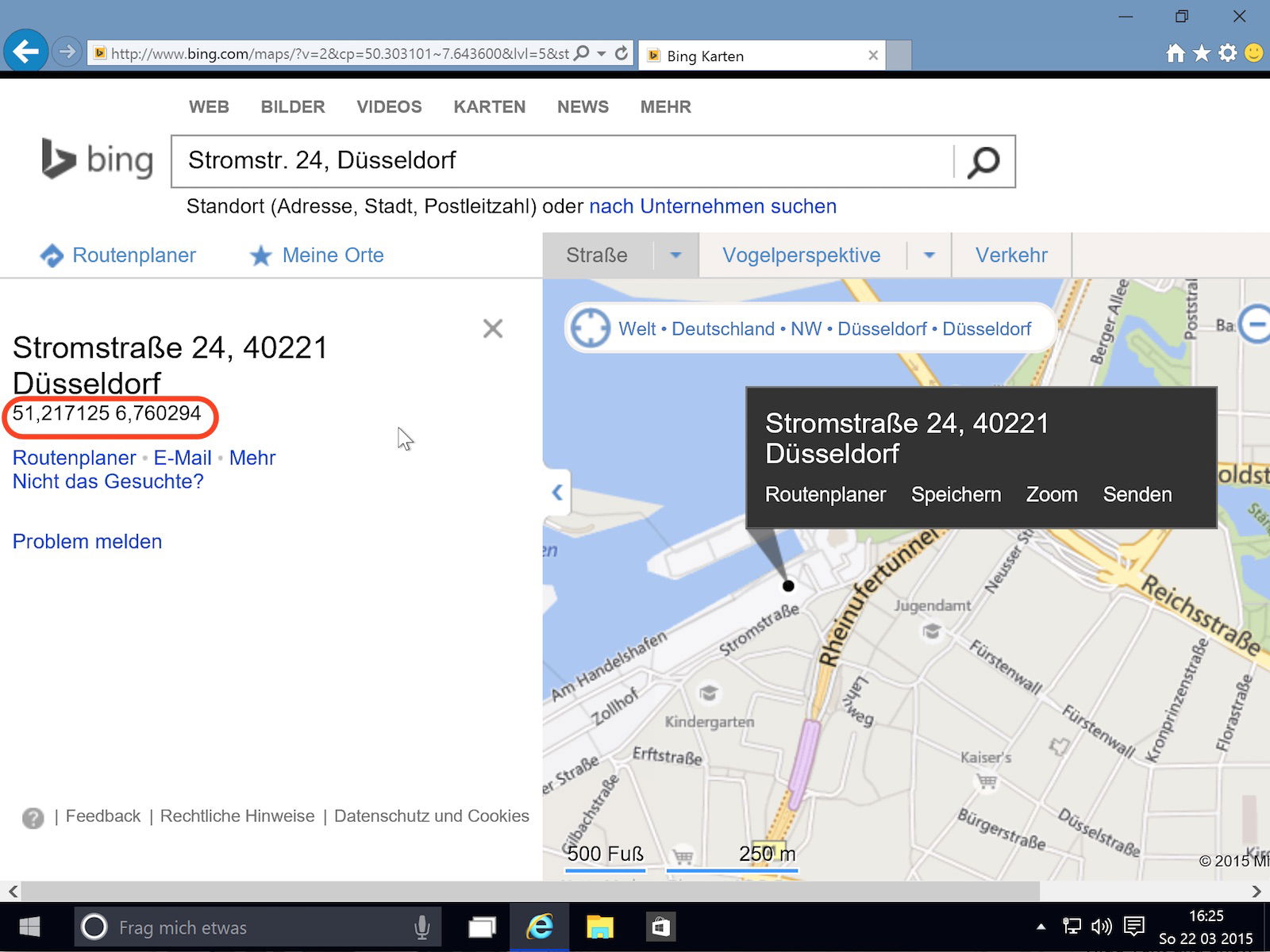The width and height of the screenshot is (1270, 952).
Task: Click the address bar search magnifier icon
Action: tap(582, 53)
